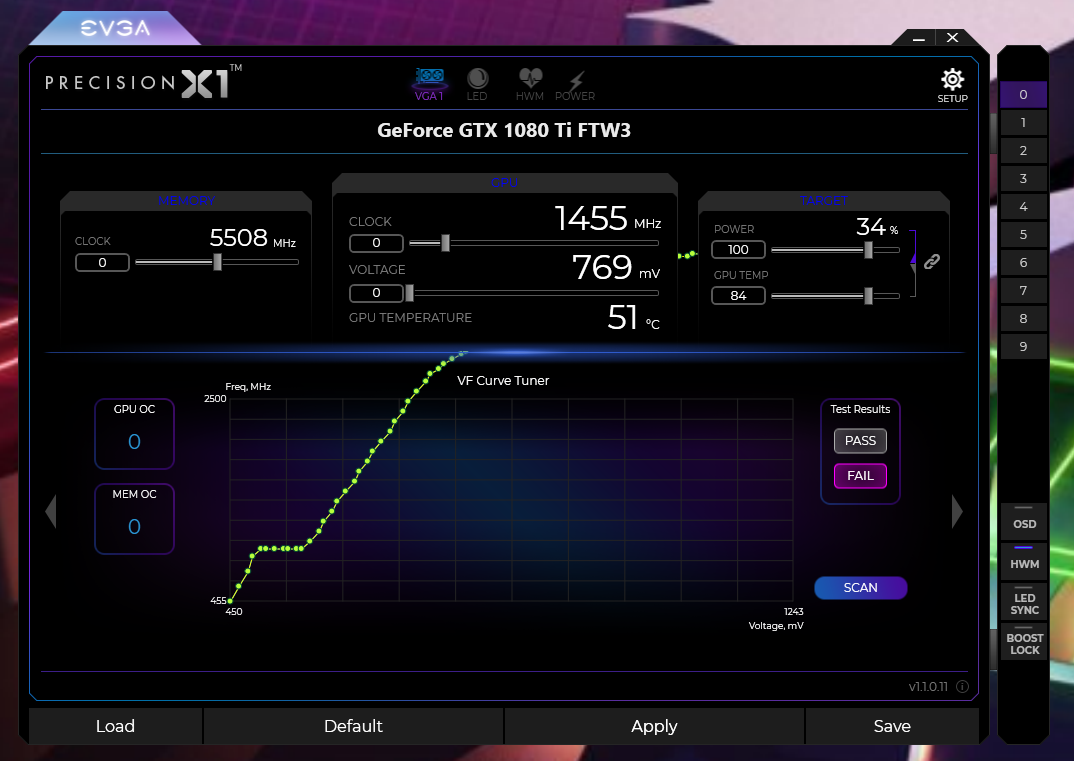This screenshot has height=761, width=1074.
Task: Open the VGA 1 graphics card tab
Action: point(429,84)
